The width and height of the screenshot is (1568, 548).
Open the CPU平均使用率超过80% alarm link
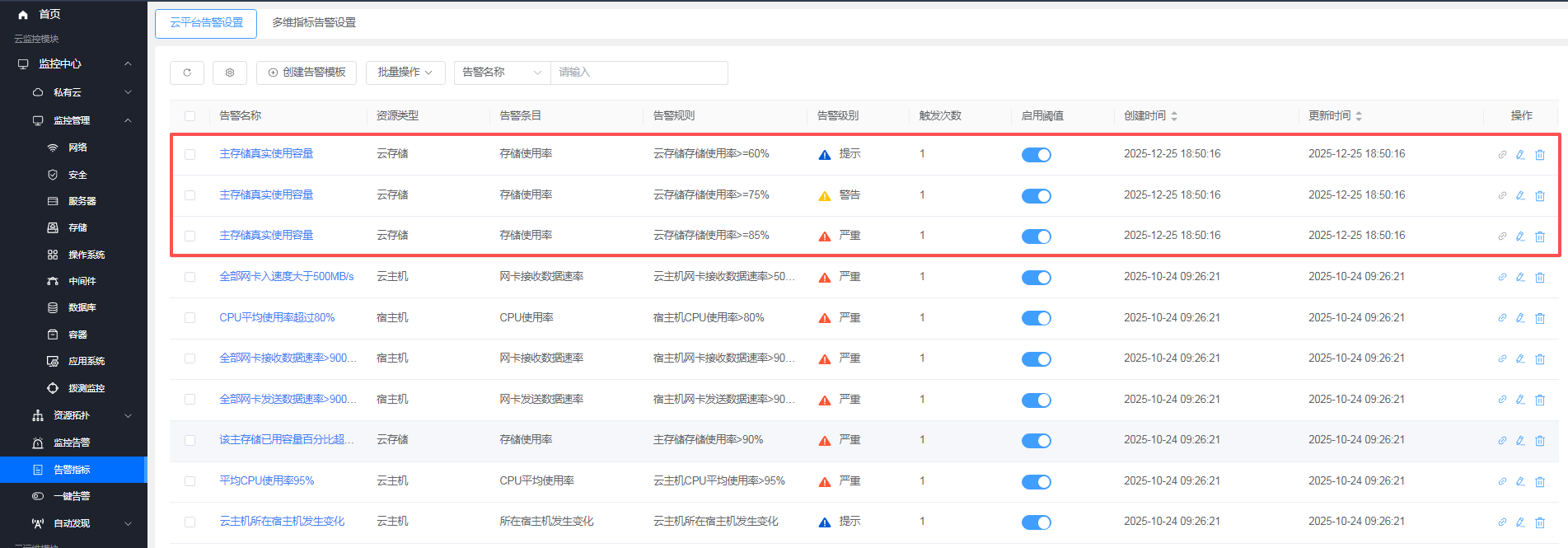pyautogui.click(x=277, y=318)
